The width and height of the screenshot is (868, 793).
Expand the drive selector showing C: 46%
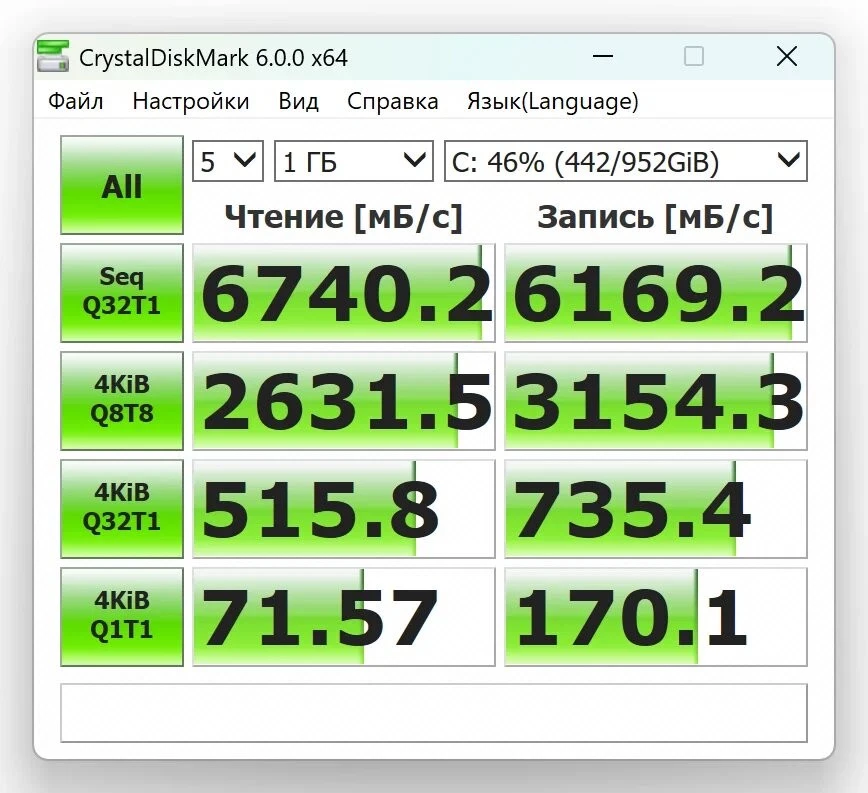pyautogui.click(x=626, y=161)
